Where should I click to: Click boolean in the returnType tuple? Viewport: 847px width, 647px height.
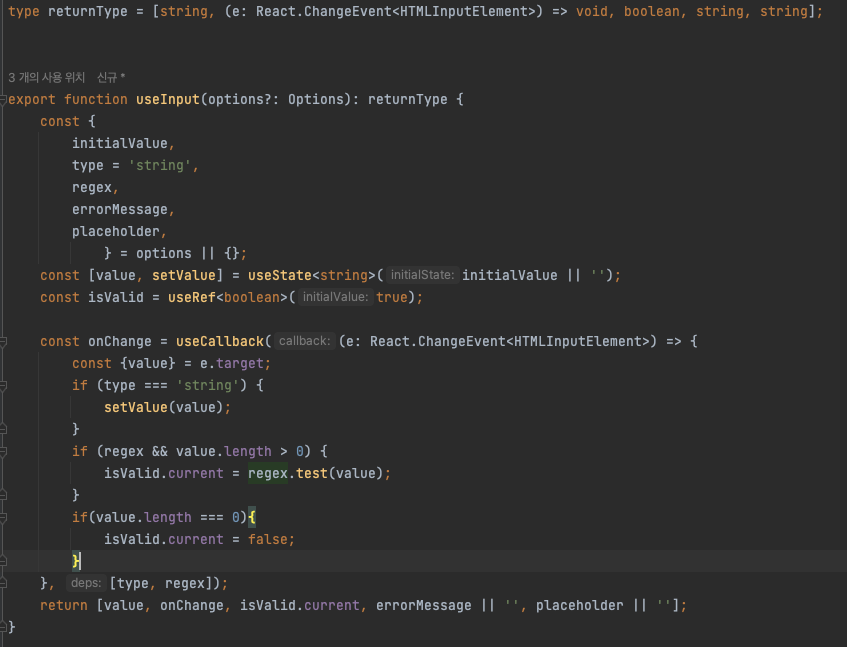[651, 11]
